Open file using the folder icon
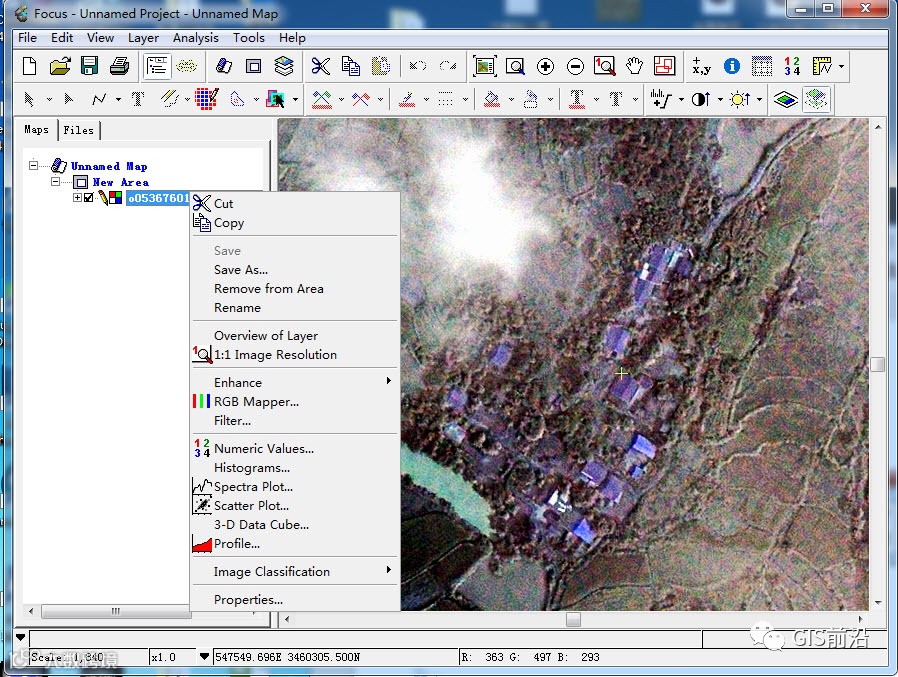The width and height of the screenshot is (898, 677). 60,66
